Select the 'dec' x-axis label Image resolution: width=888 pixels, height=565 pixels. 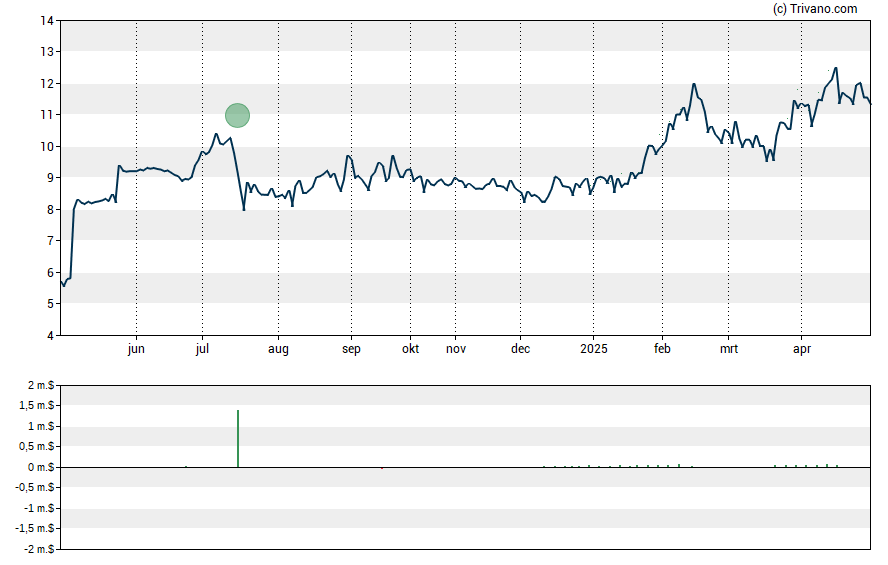tap(520, 349)
